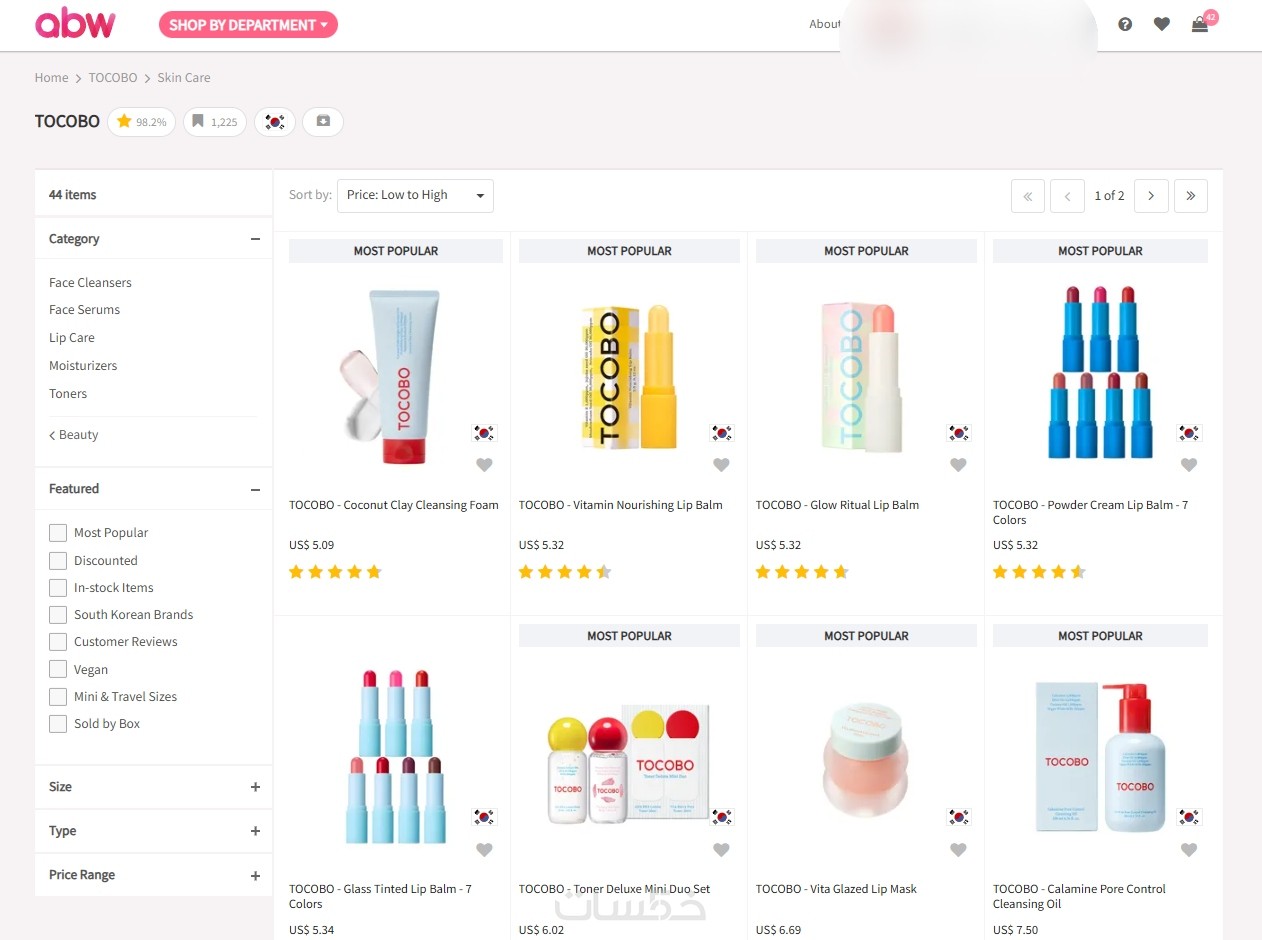Favorite the Glow Ritual Lip Balm heart

(958, 465)
